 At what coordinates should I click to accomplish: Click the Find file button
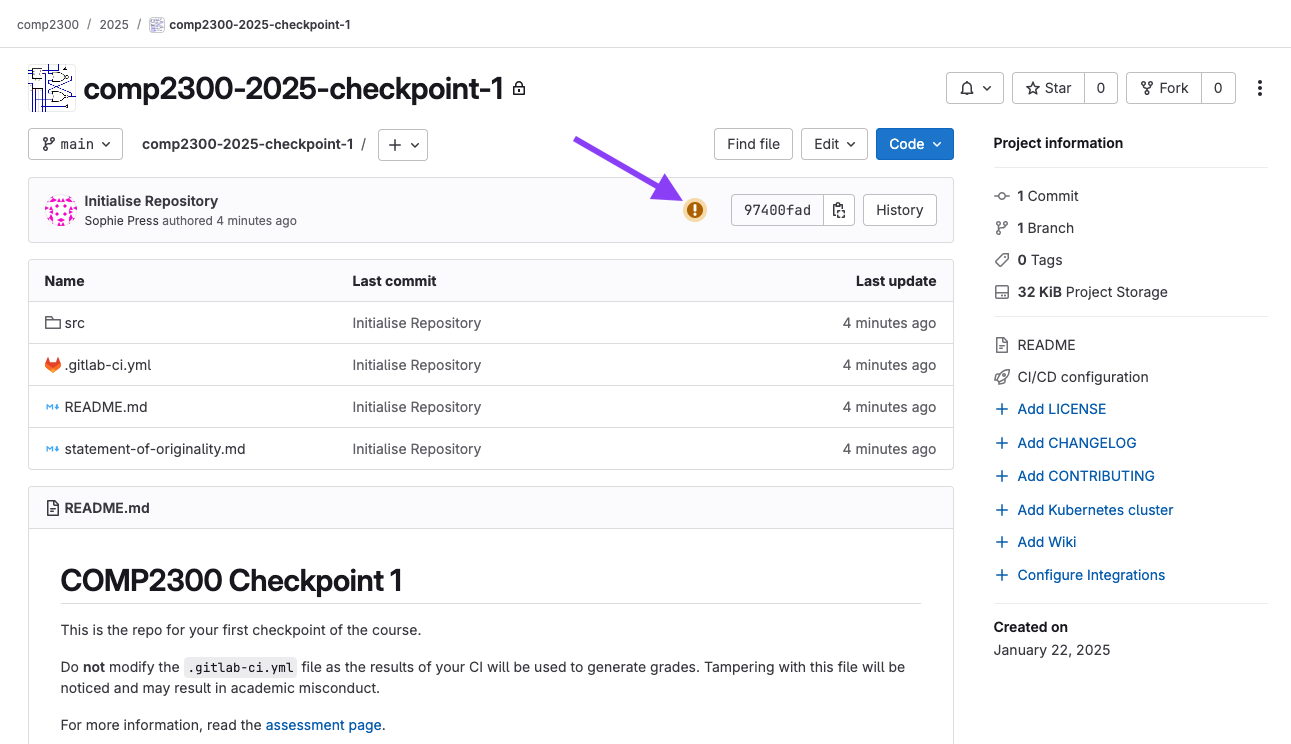pyautogui.click(x=753, y=144)
